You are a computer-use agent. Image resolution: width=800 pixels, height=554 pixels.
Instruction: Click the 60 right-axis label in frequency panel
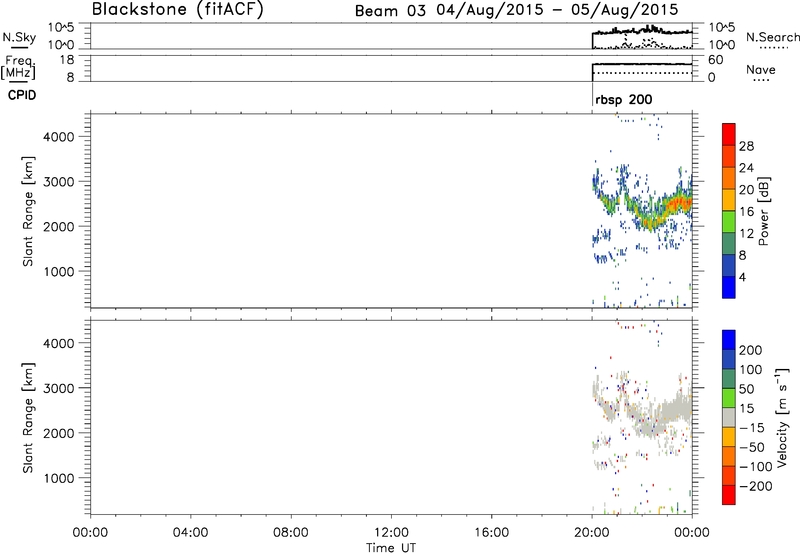[x=715, y=60]
